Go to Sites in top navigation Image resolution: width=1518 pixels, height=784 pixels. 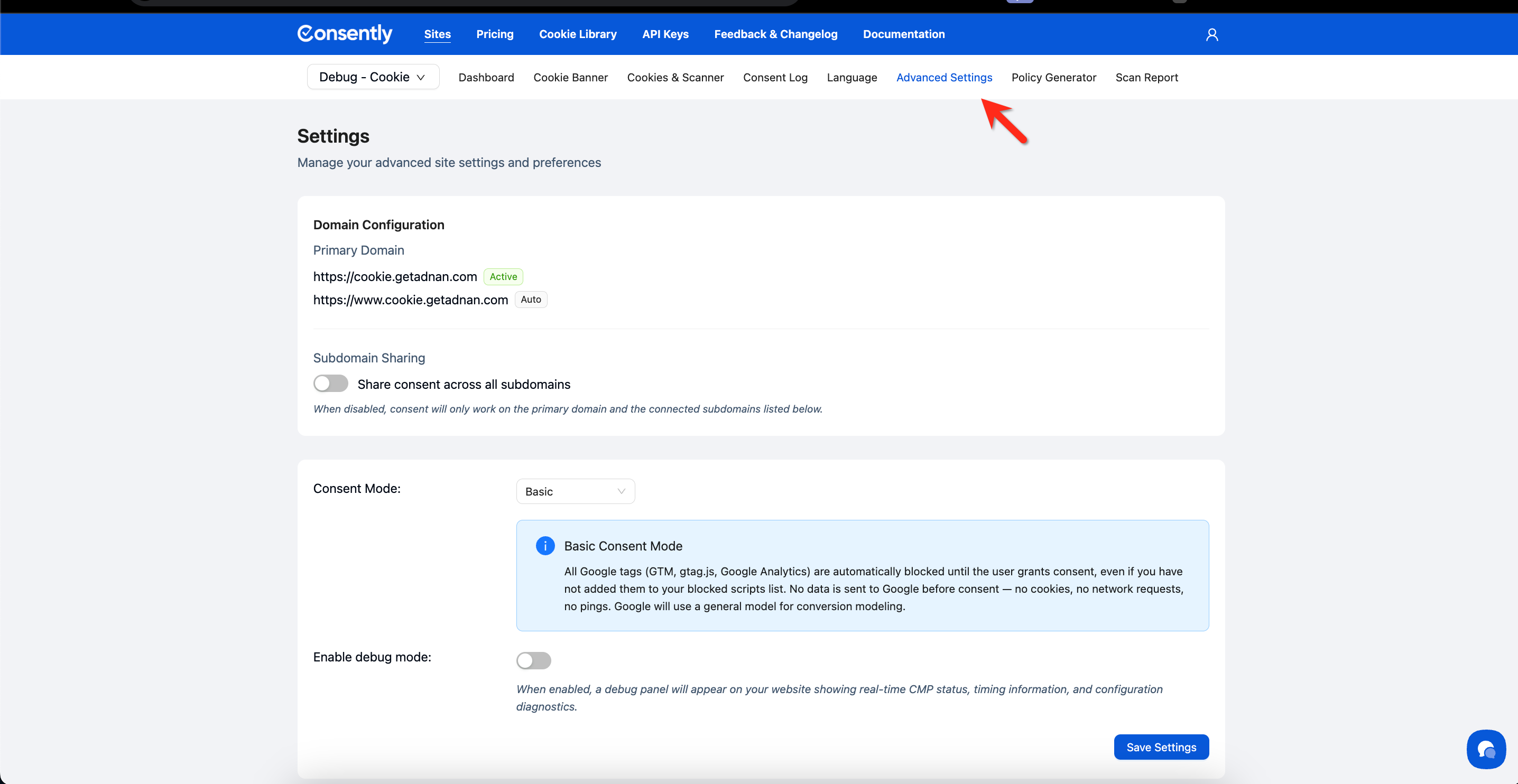[x=437, y=34]
